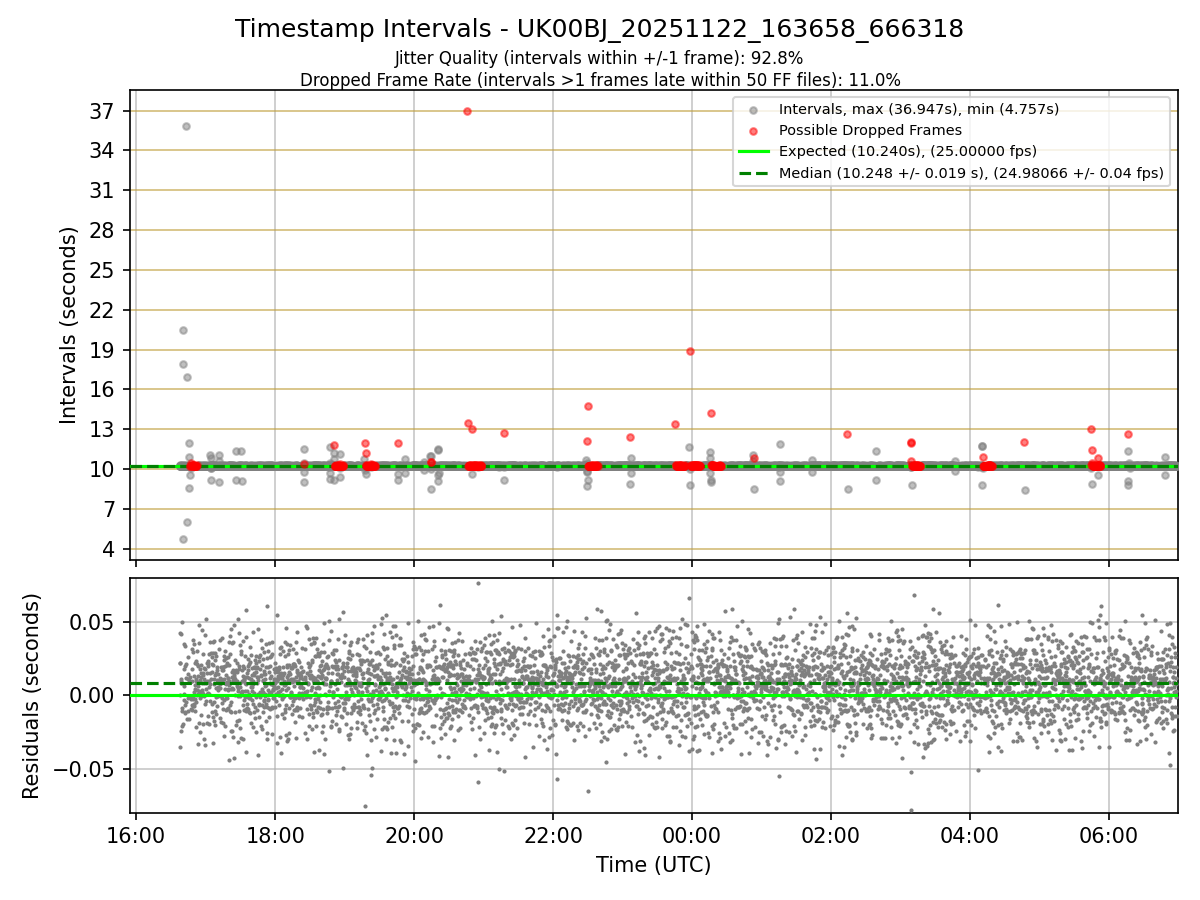Screen dimensions: 1200x900
Task: Click the '04:00' x-axis tick label
Action: tap(970, 836)
